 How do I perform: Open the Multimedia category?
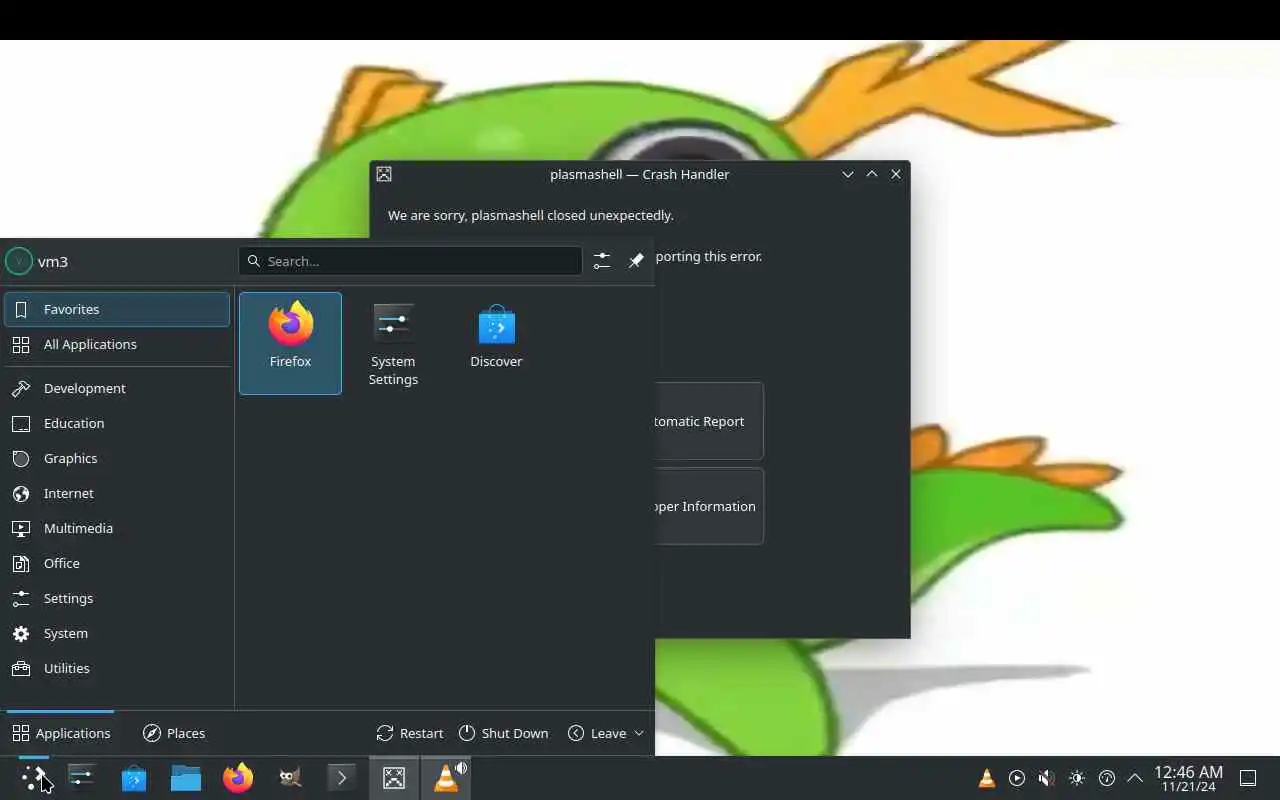click(x=117, y=528)
